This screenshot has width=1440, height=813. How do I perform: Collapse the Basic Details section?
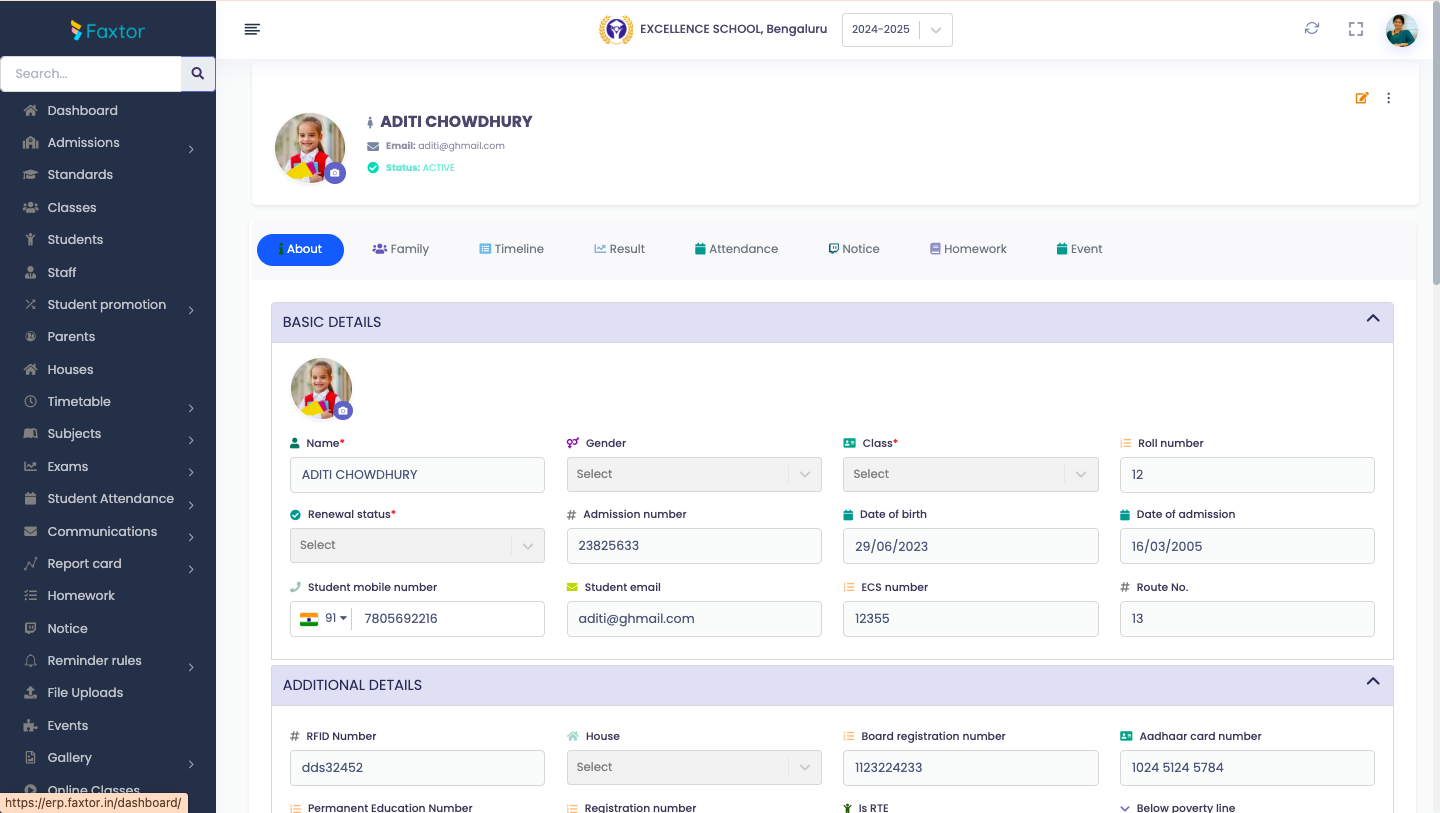1373,319
